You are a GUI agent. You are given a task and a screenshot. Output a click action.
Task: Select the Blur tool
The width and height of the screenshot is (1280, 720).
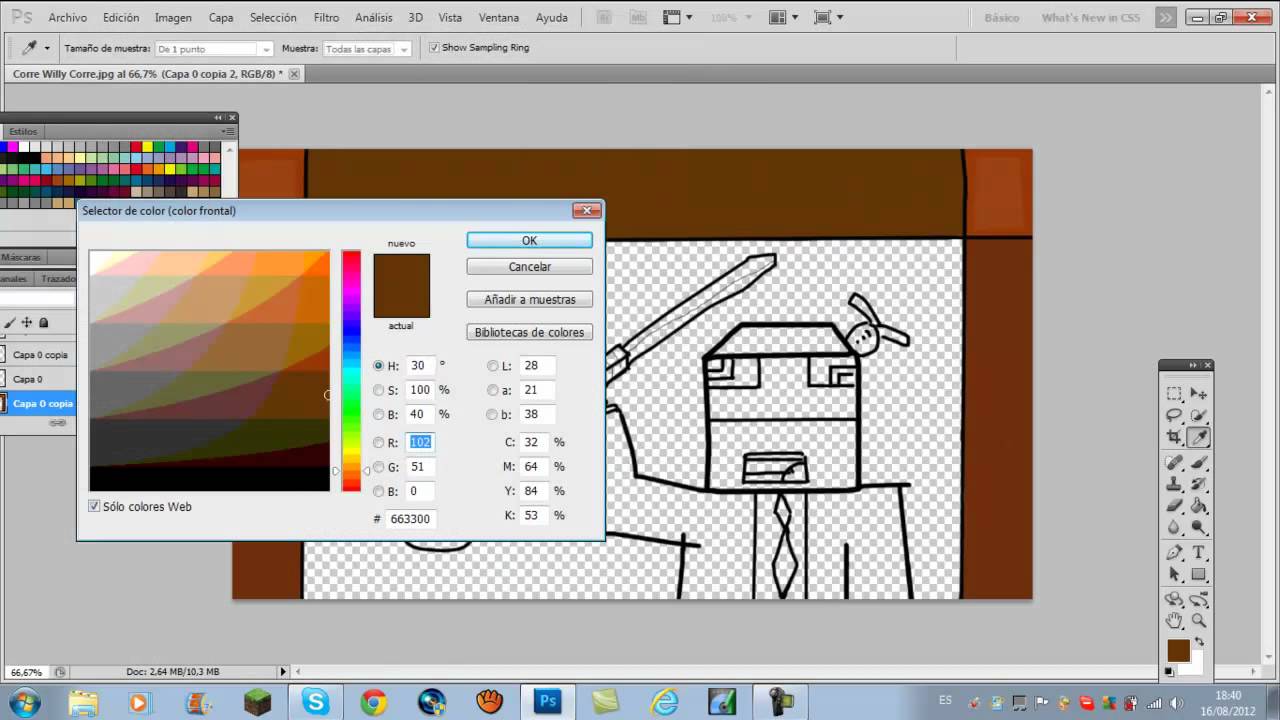pyautogui.click(x=1175, y=527)
